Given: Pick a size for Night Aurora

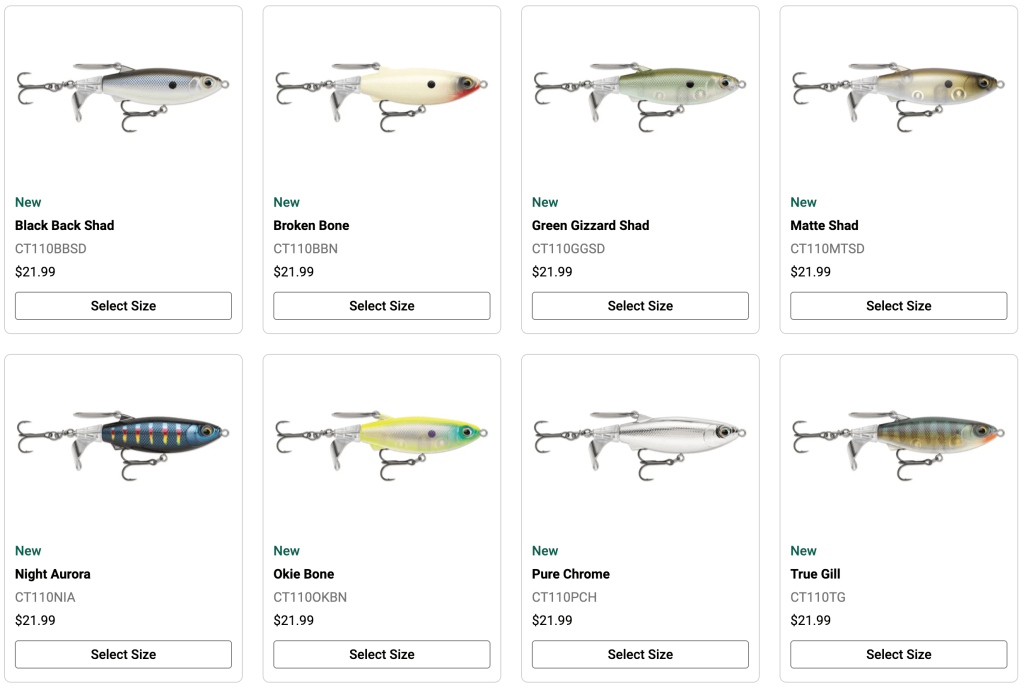Looking at the screenshot, I should (x=123, y=654).
